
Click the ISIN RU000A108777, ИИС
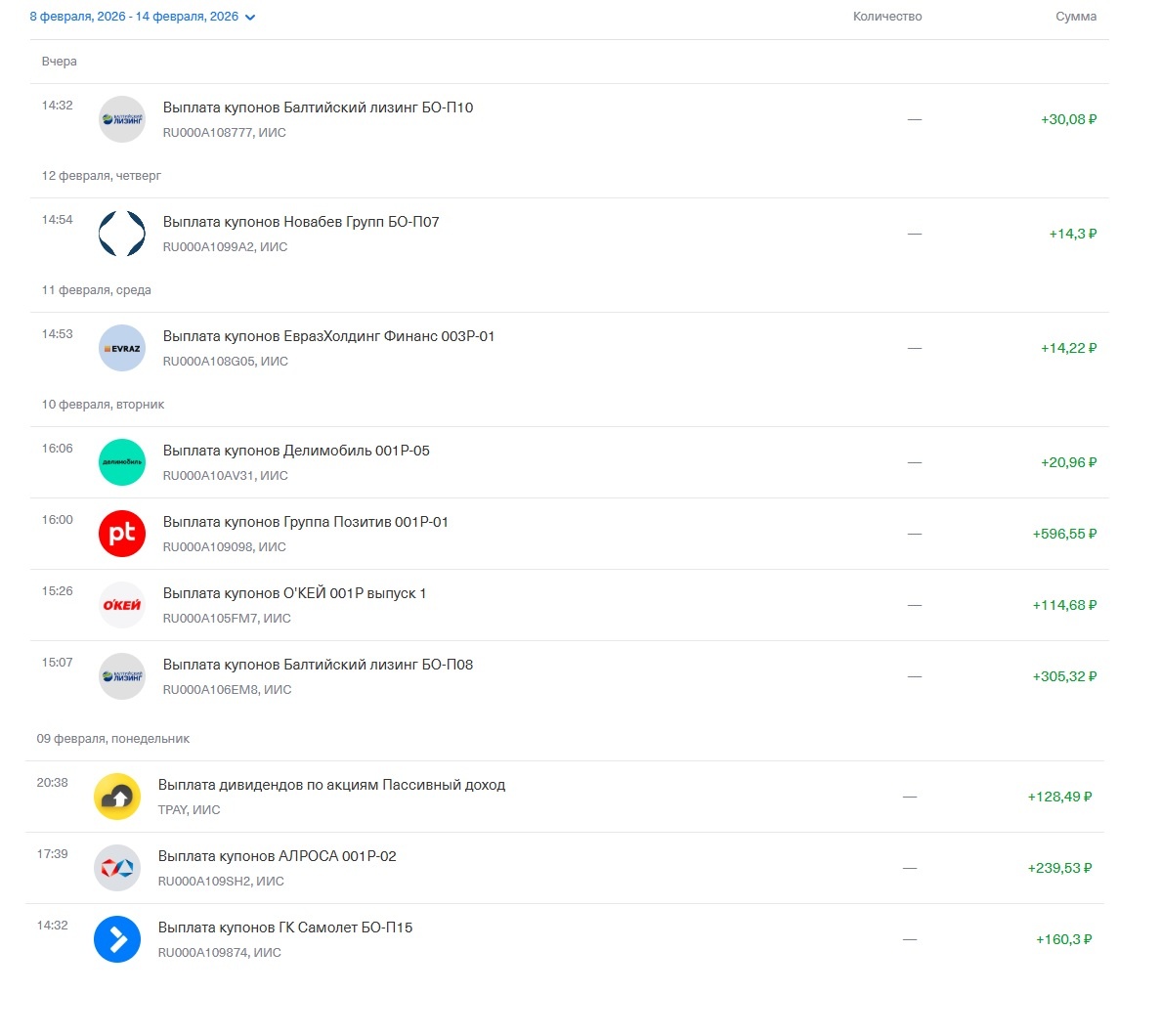[225, 133]
